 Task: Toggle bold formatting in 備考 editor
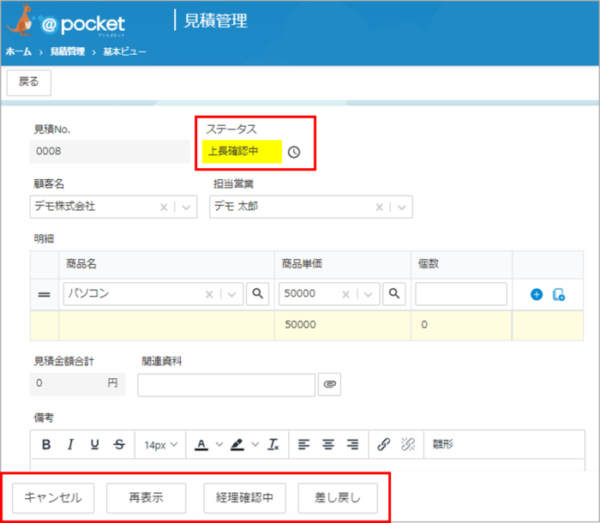(x=46, y=445)
